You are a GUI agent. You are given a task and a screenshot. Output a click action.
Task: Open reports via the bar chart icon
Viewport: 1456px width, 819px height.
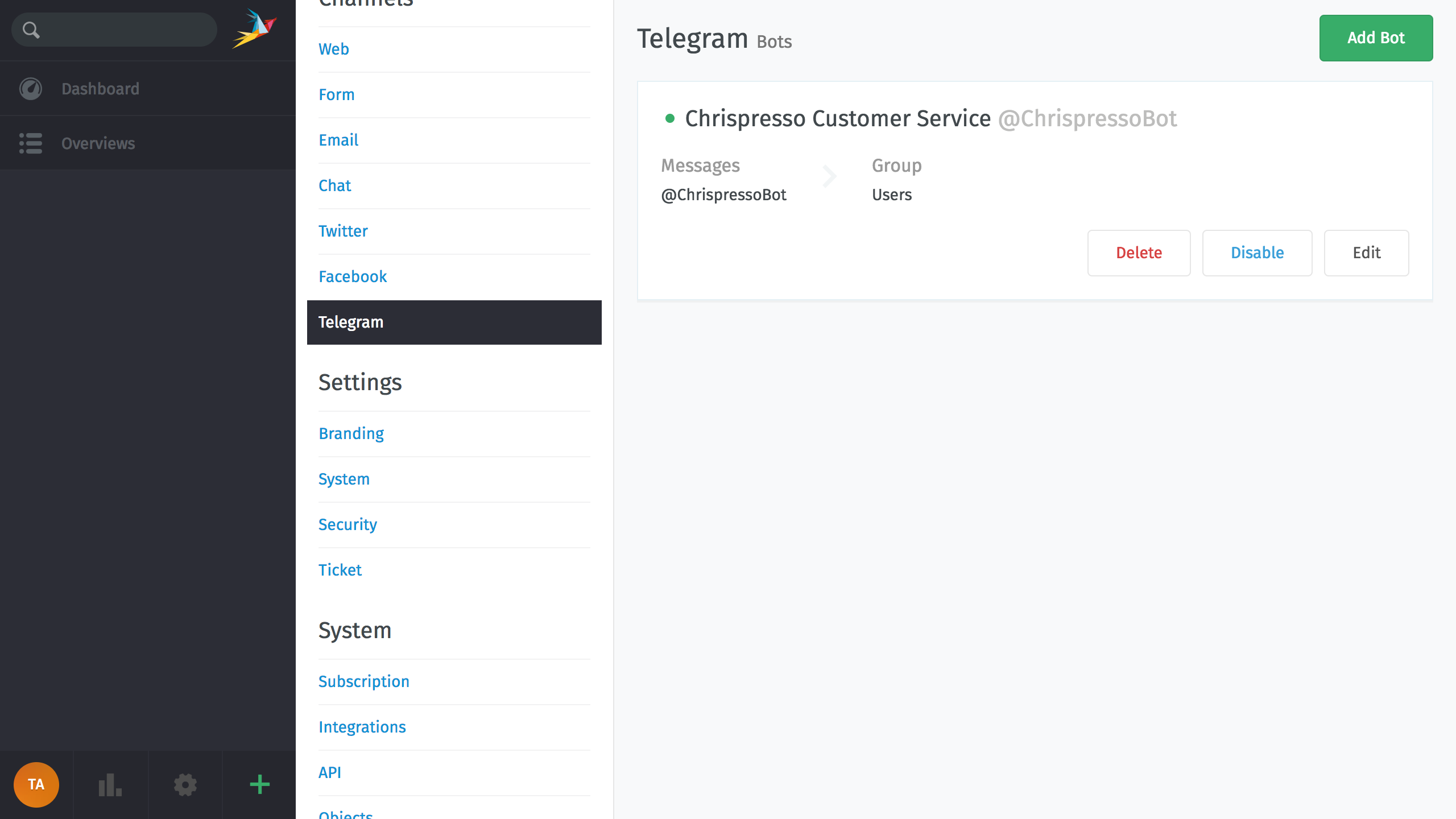110,784
